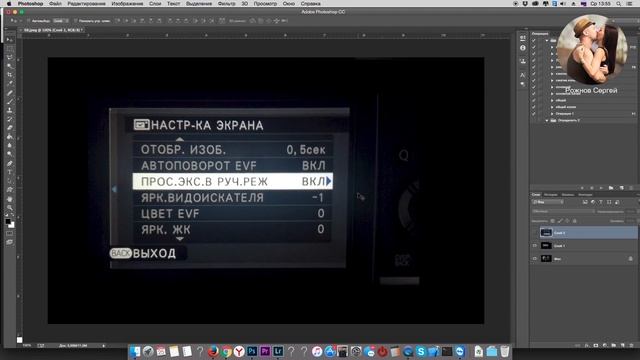This screenshot has height=360, width=640.
Task: Toggle the checkmark for the Операция 1 action
Action: pyautogui.click(x=533, y=113)
